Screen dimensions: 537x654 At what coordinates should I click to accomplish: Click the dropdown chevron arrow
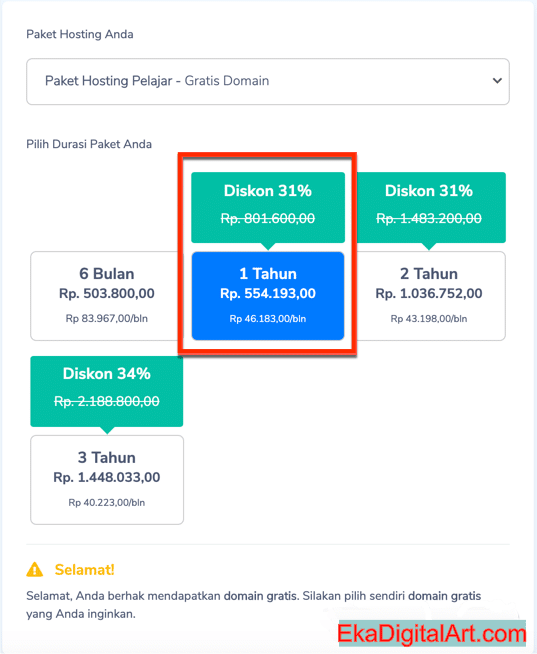[x=497, y=80]
